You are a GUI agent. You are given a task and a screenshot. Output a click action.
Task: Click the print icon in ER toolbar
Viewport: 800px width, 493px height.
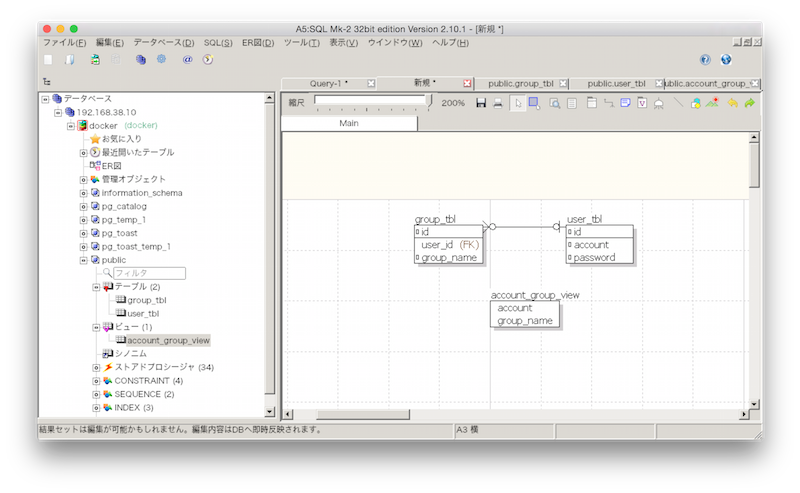click(497, 103)
